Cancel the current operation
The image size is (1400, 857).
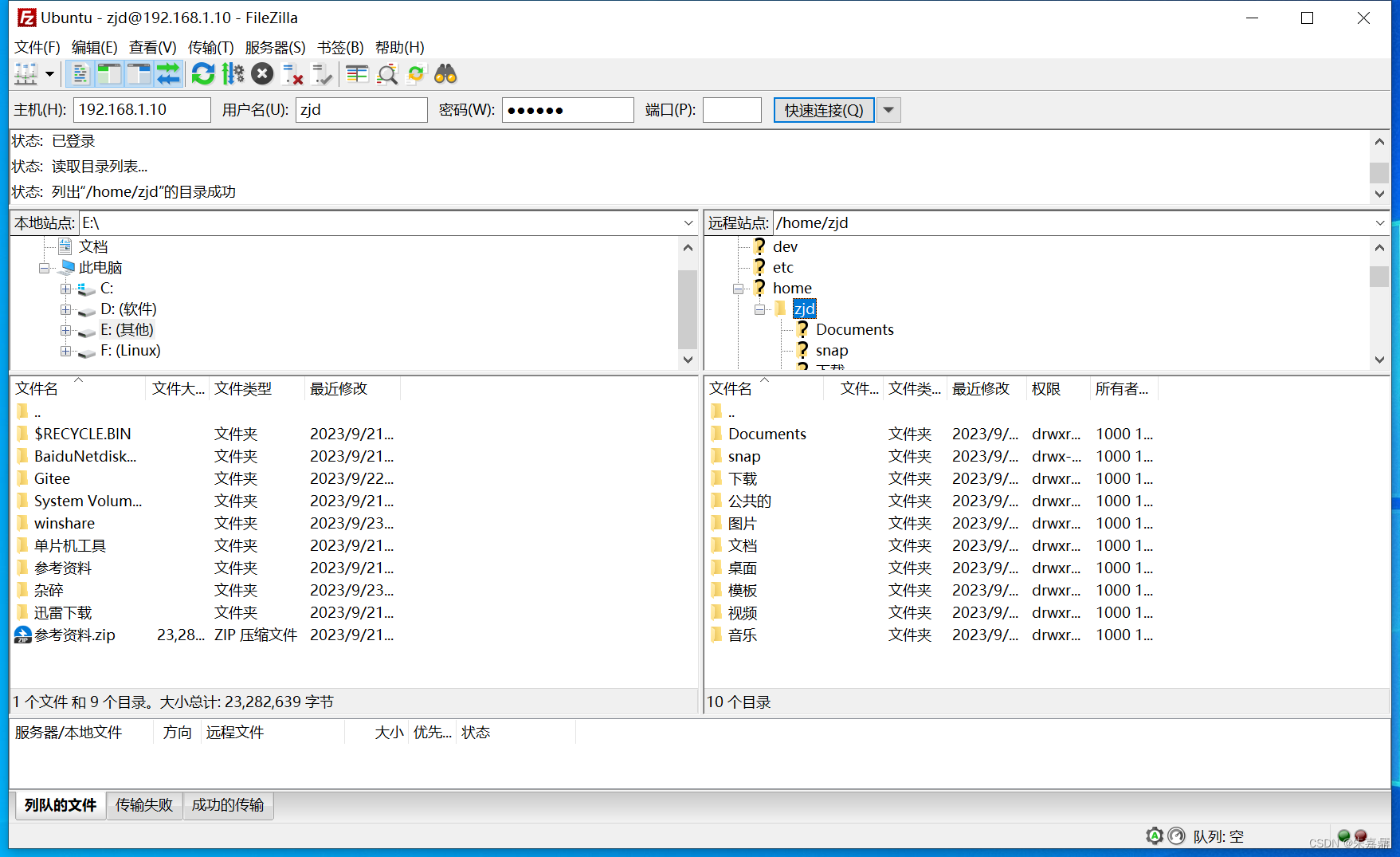[262, 74]
